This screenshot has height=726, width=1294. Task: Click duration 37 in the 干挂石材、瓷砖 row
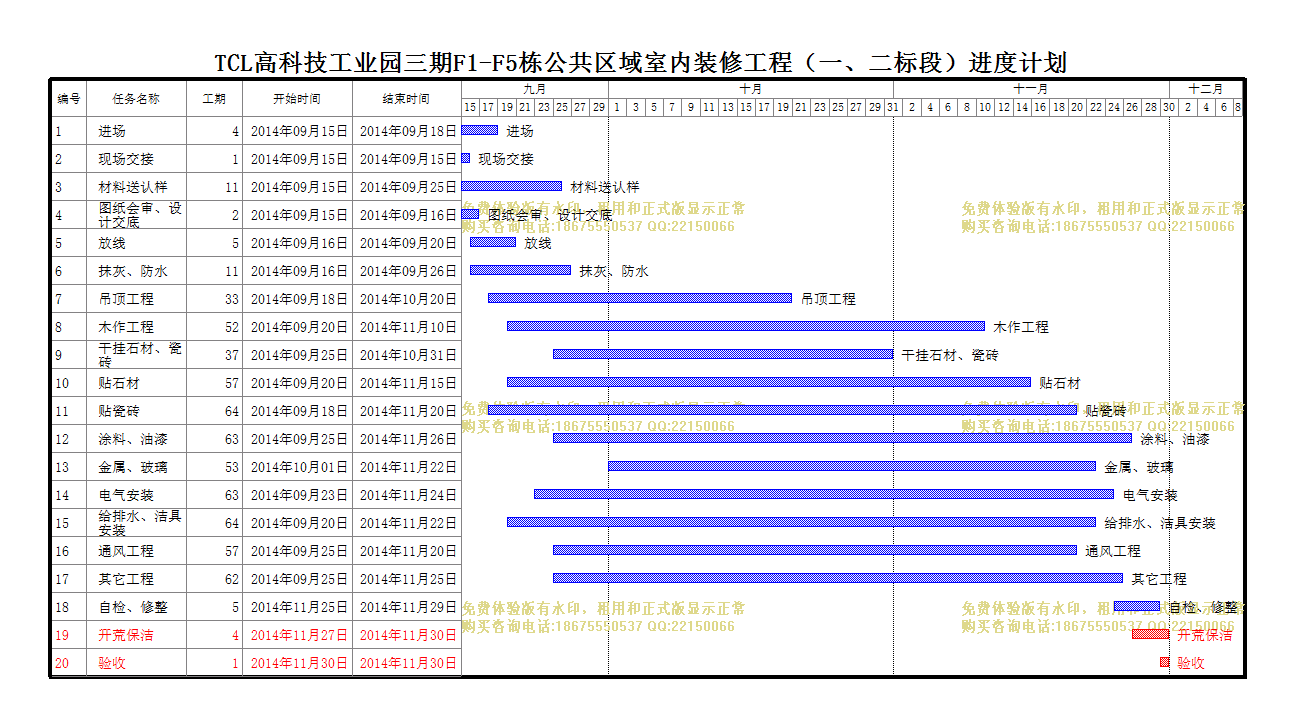(232, 355)
